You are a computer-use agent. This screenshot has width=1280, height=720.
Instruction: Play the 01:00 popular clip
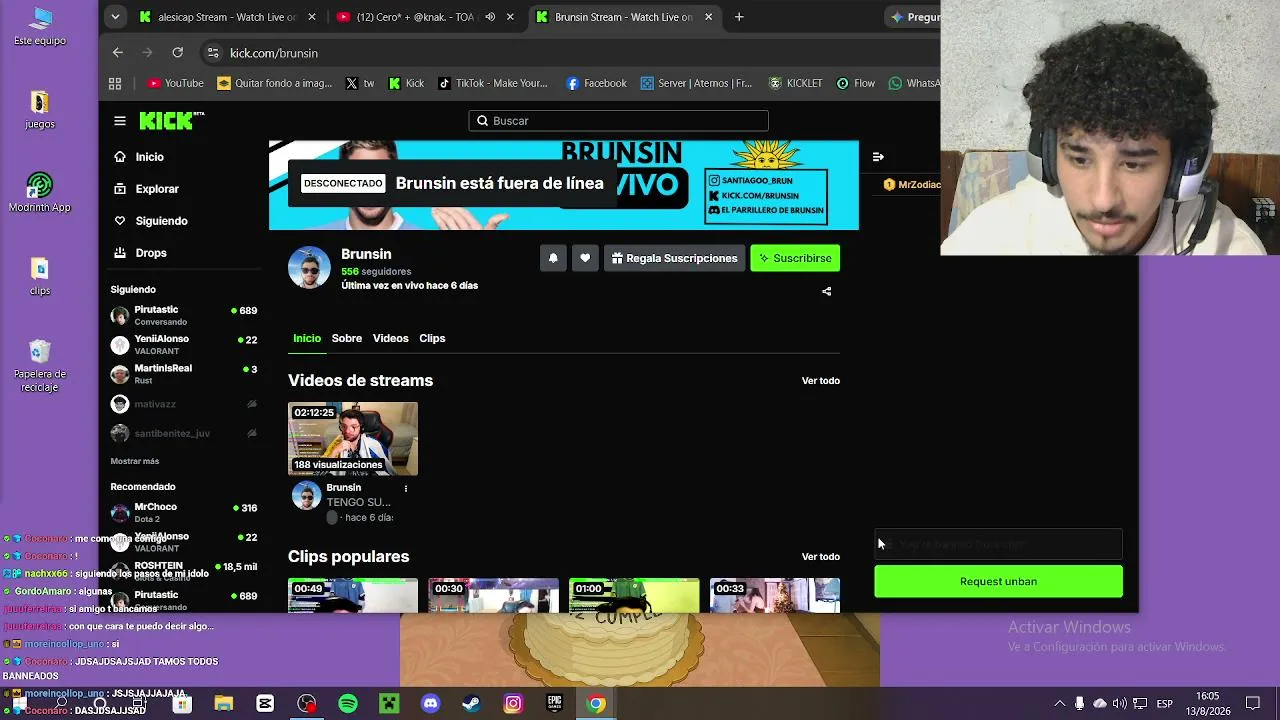click(634, 595)
